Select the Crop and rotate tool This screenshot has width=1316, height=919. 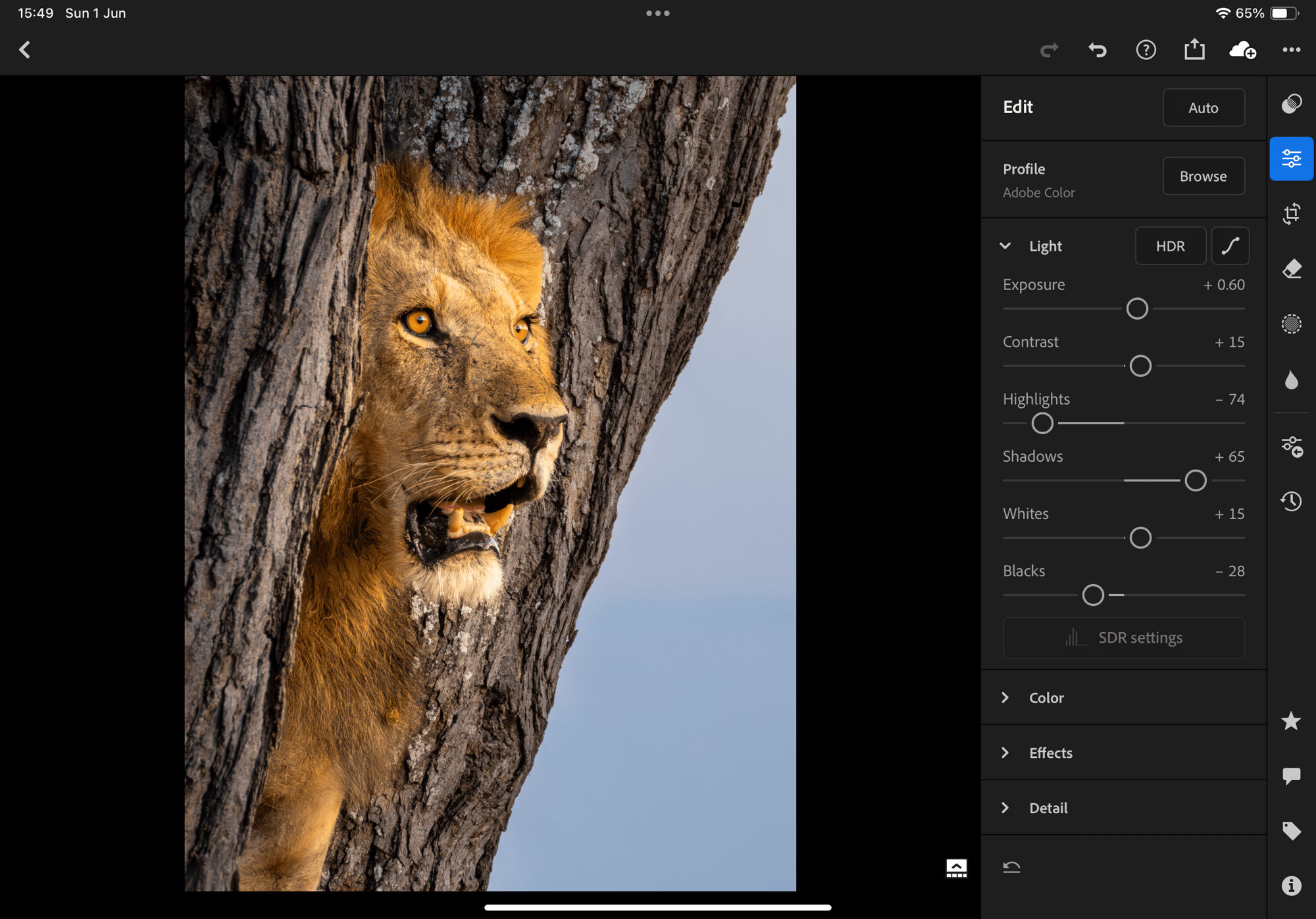click(1291, 214)
